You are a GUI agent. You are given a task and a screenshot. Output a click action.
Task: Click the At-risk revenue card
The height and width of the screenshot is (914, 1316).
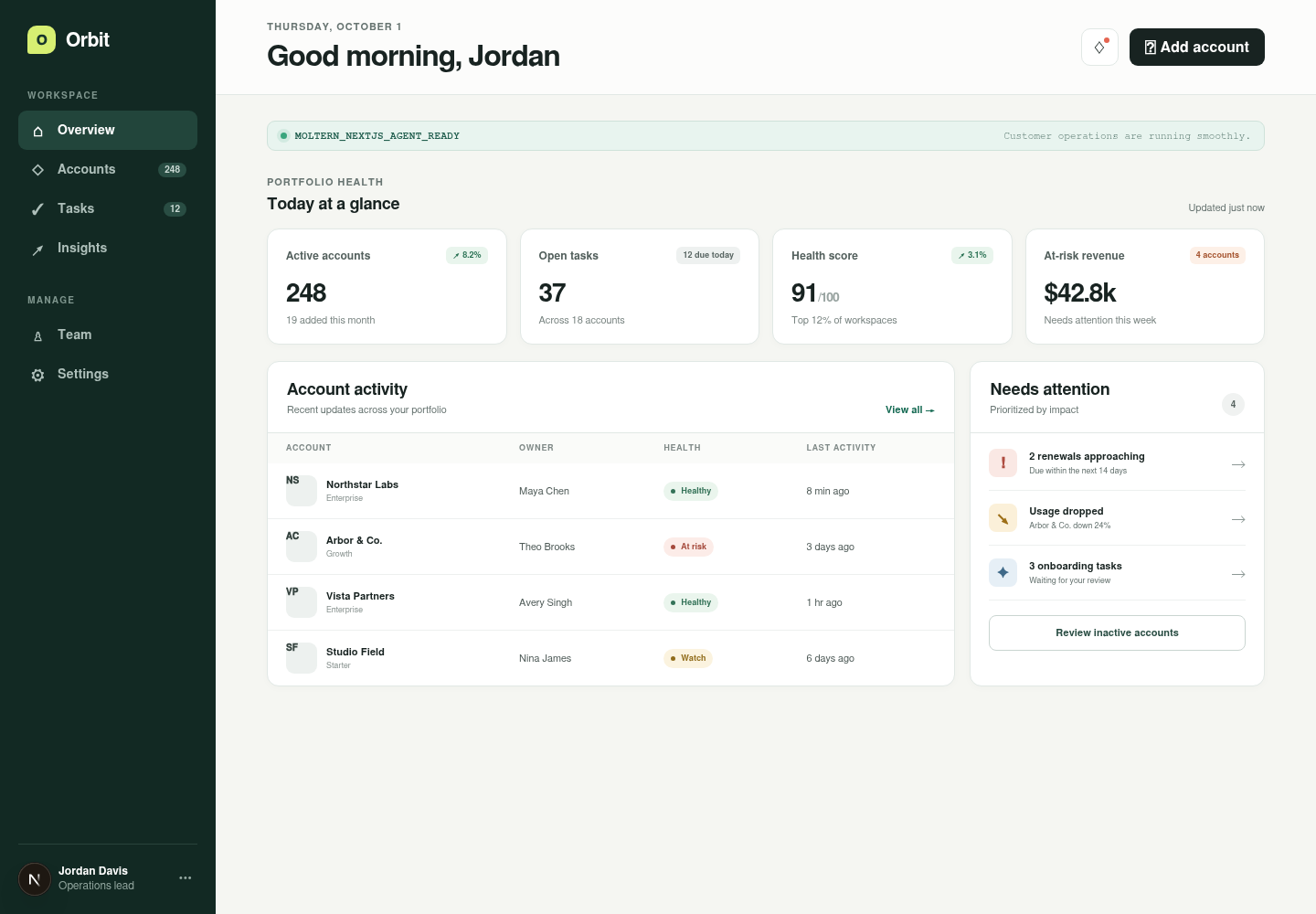click(x=1145, y=287)
